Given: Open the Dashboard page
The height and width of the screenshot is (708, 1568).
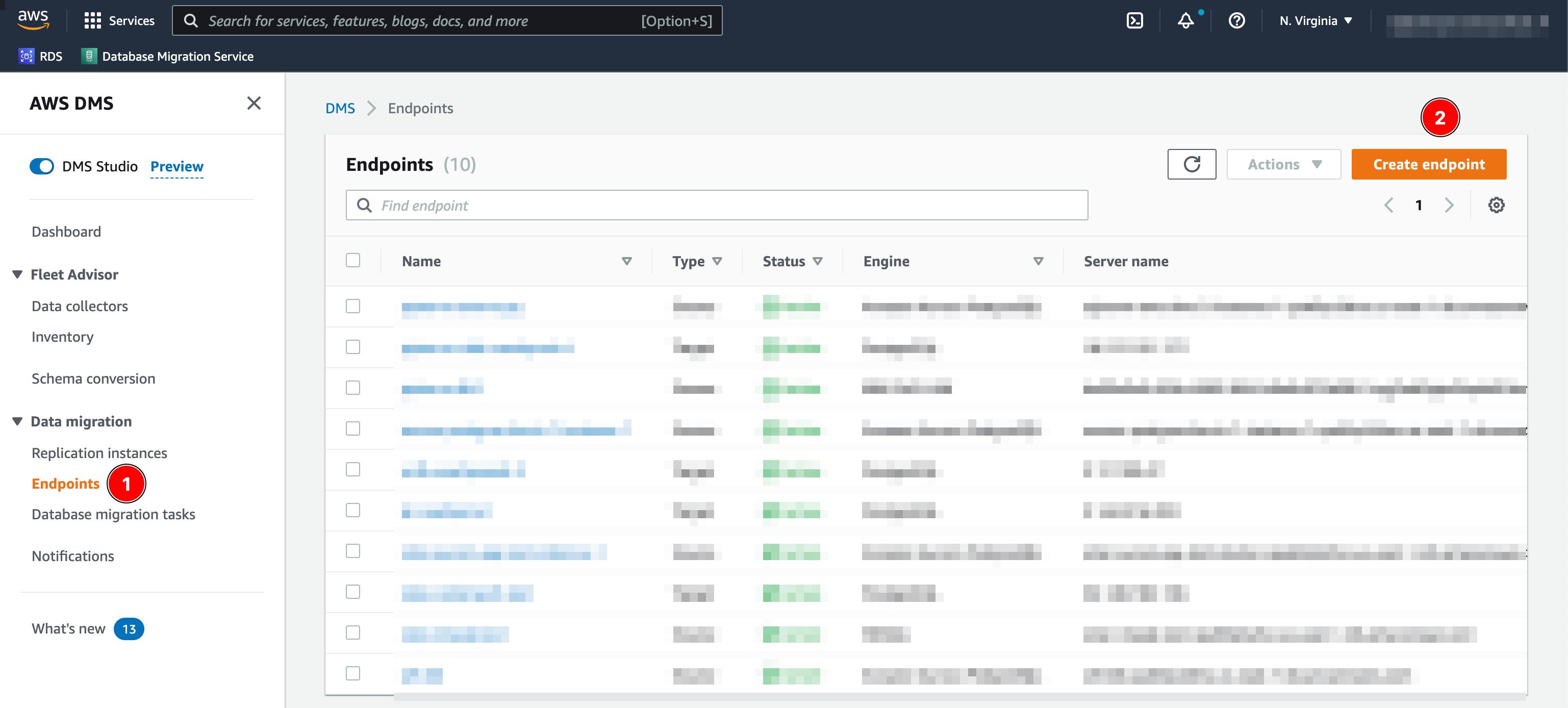Looking at the screenshot, I should (66, 232).
